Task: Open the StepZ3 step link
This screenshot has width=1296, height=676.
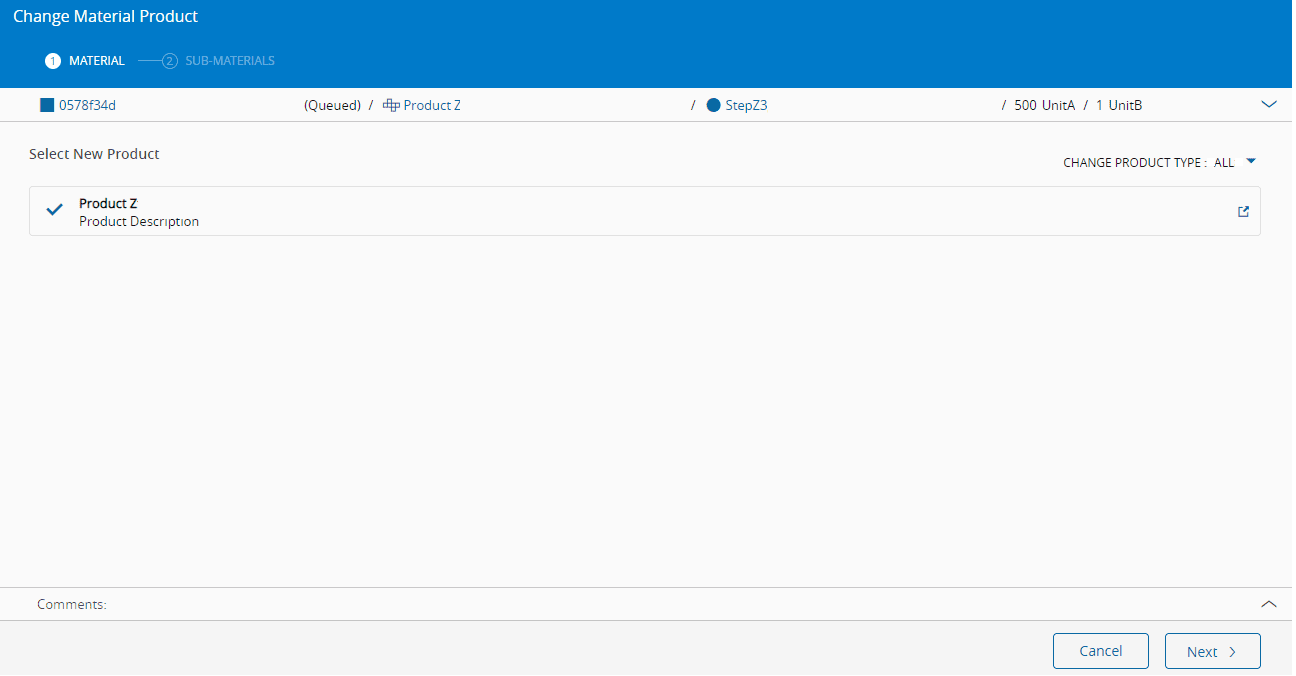Action: 746,105
